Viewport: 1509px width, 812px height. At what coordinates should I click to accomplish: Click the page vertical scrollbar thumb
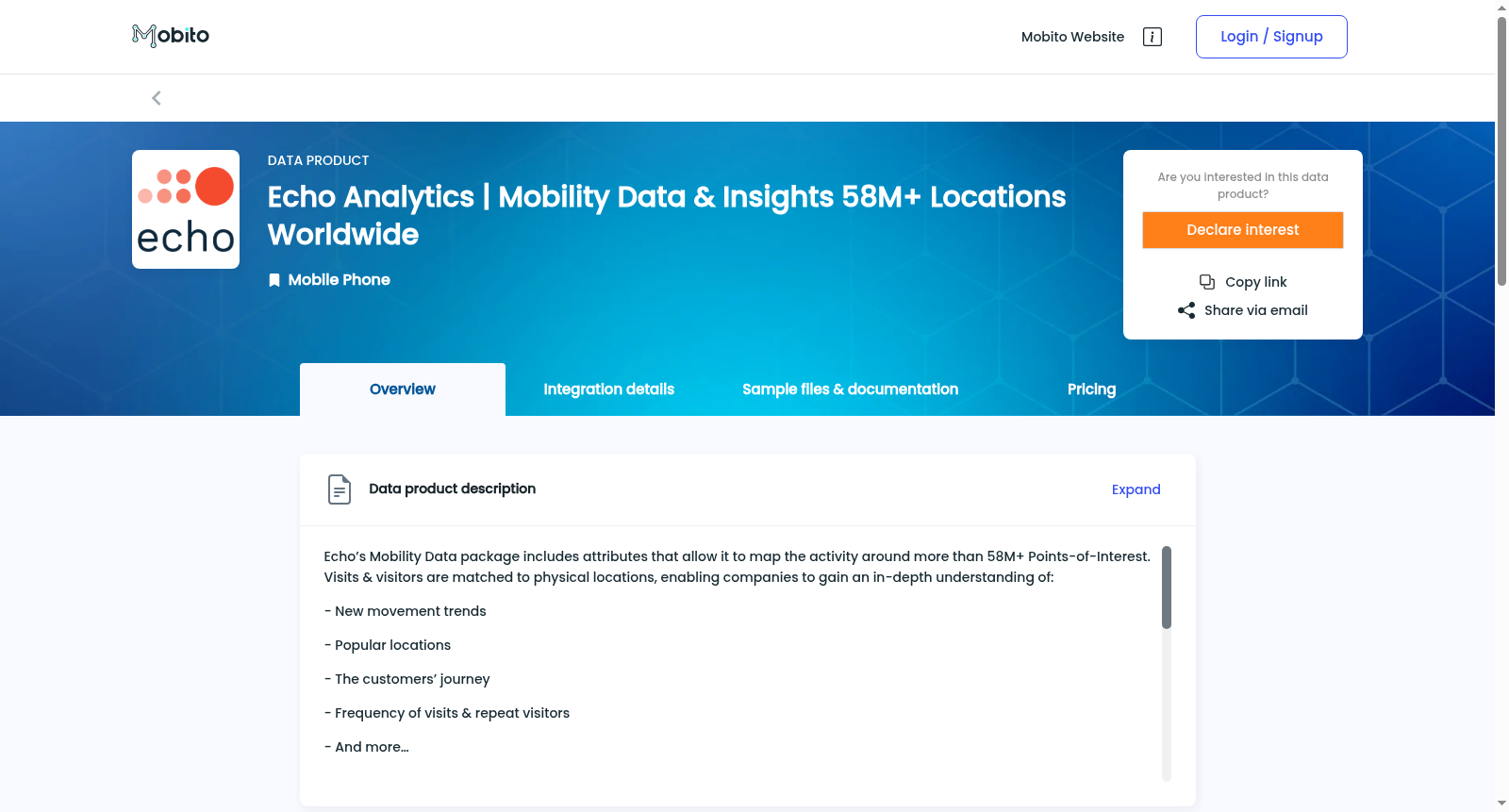point(1501,151)
